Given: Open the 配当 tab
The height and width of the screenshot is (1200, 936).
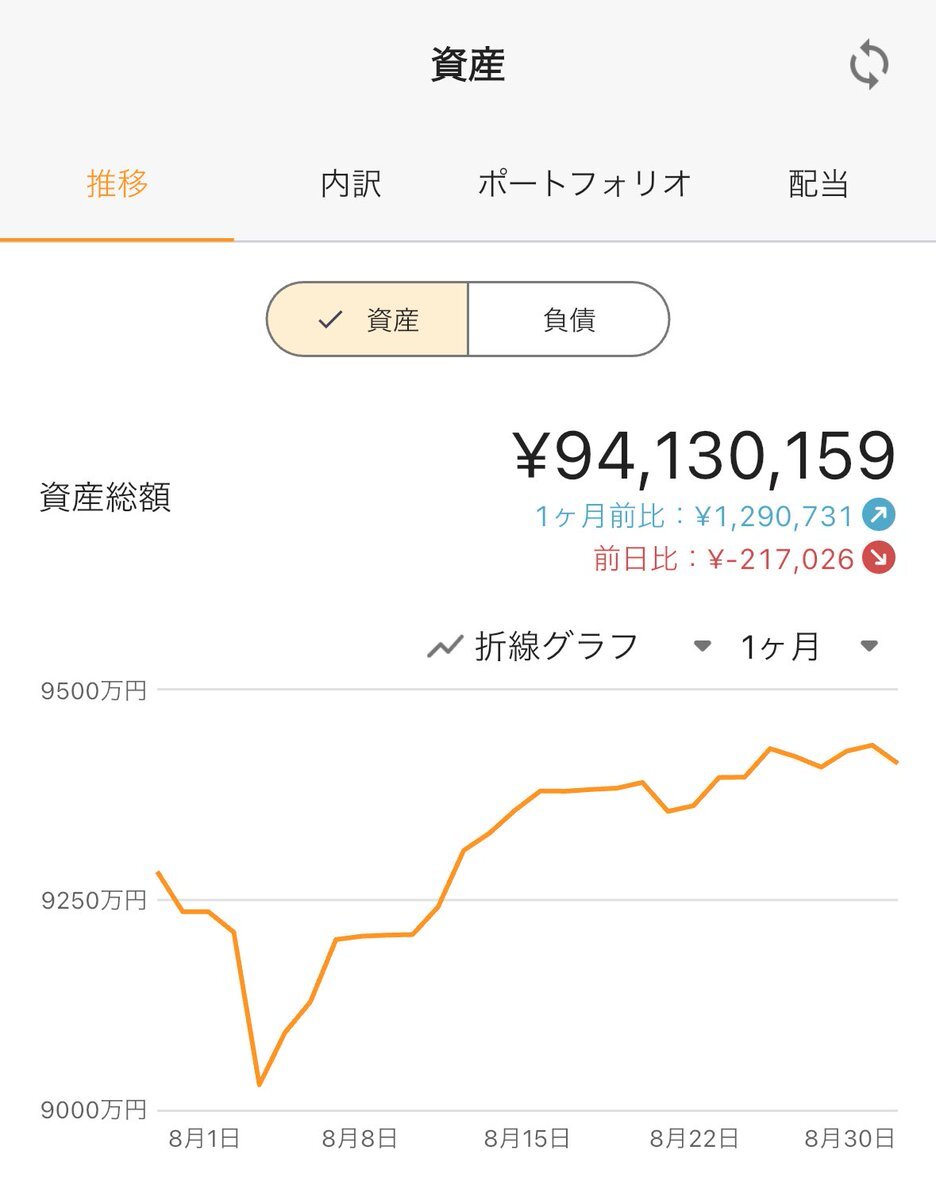Looking at the screenshot, I should click(x=819, y=184).
